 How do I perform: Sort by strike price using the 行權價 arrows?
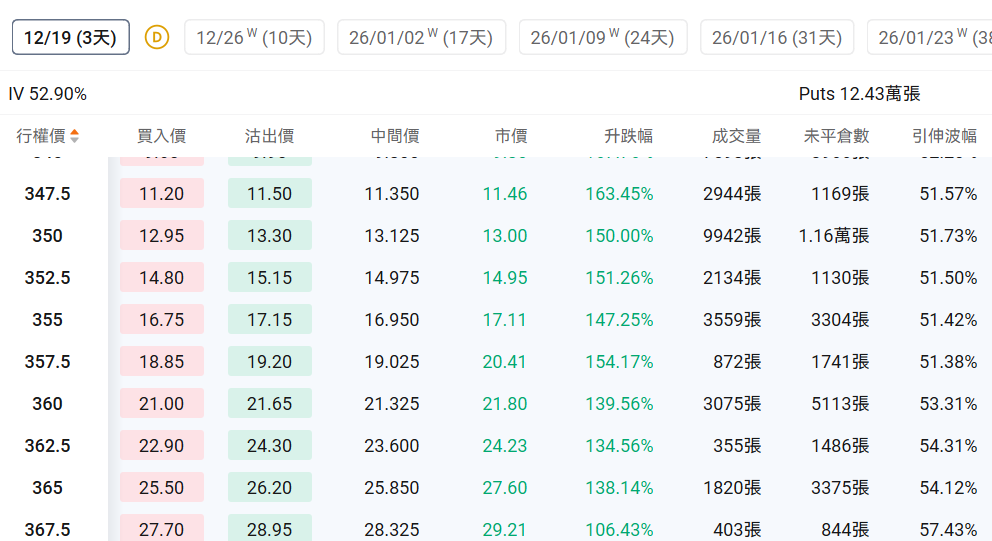(x=75, y=136)
